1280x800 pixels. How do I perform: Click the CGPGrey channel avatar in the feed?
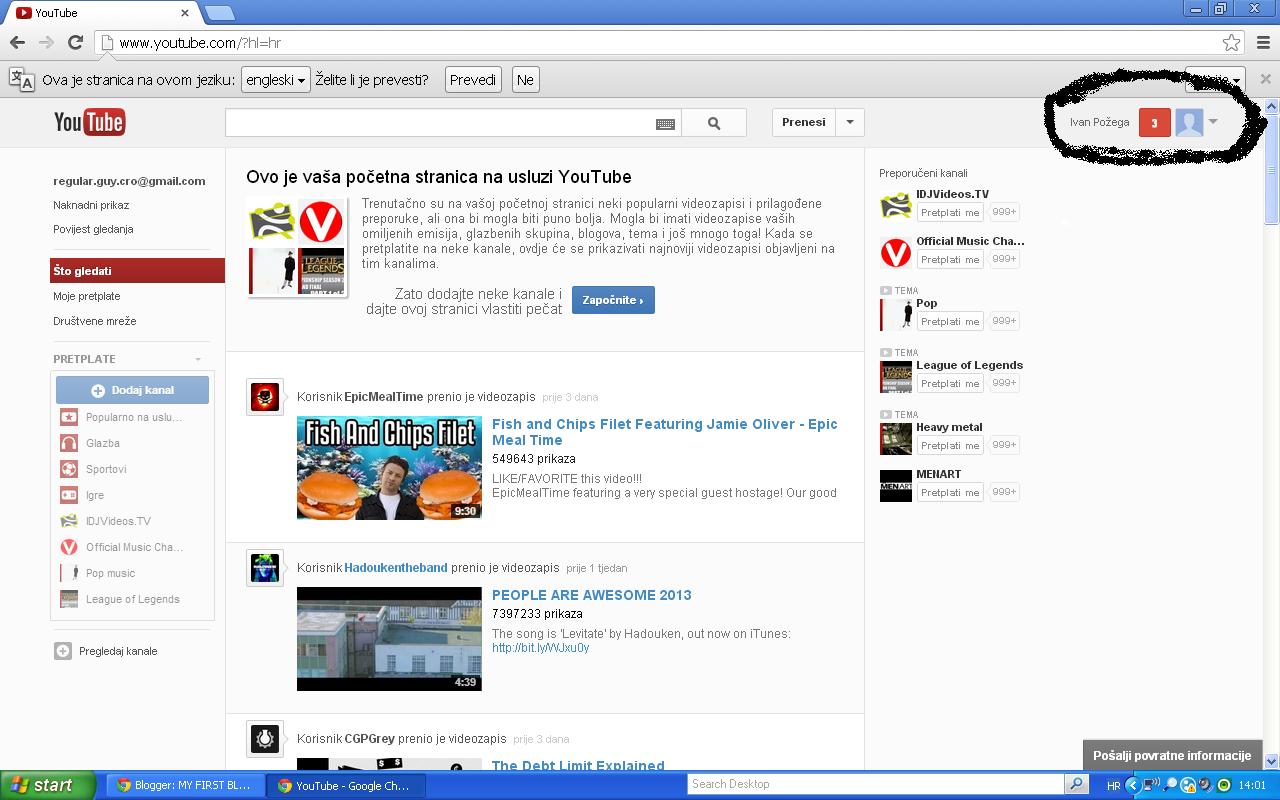pyautogui.click(x=265, y=739)
